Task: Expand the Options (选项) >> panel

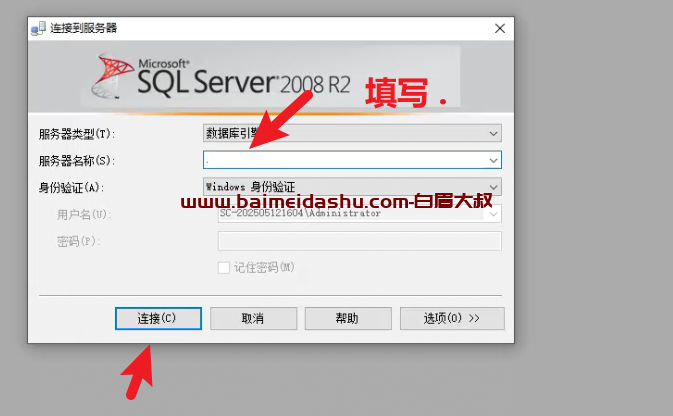Action: 452,318
